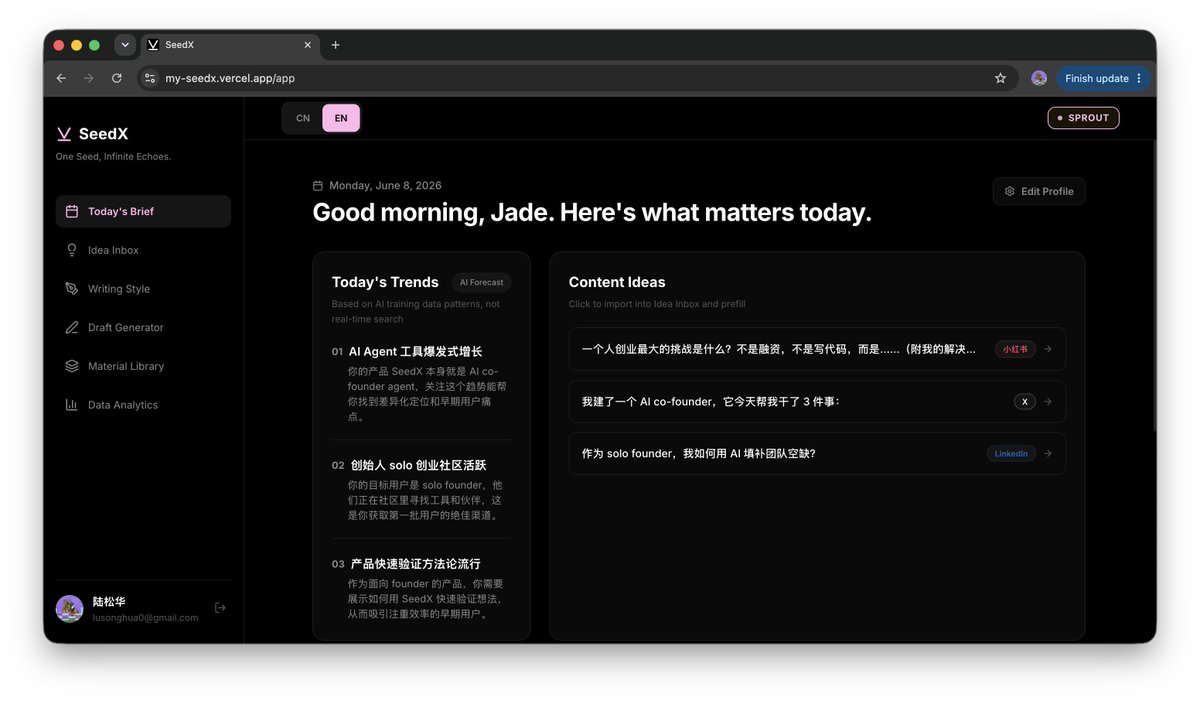Open the Idea Inbox page
The height and width of the screenshot is (701, 1200).
(x=143, y=250)
